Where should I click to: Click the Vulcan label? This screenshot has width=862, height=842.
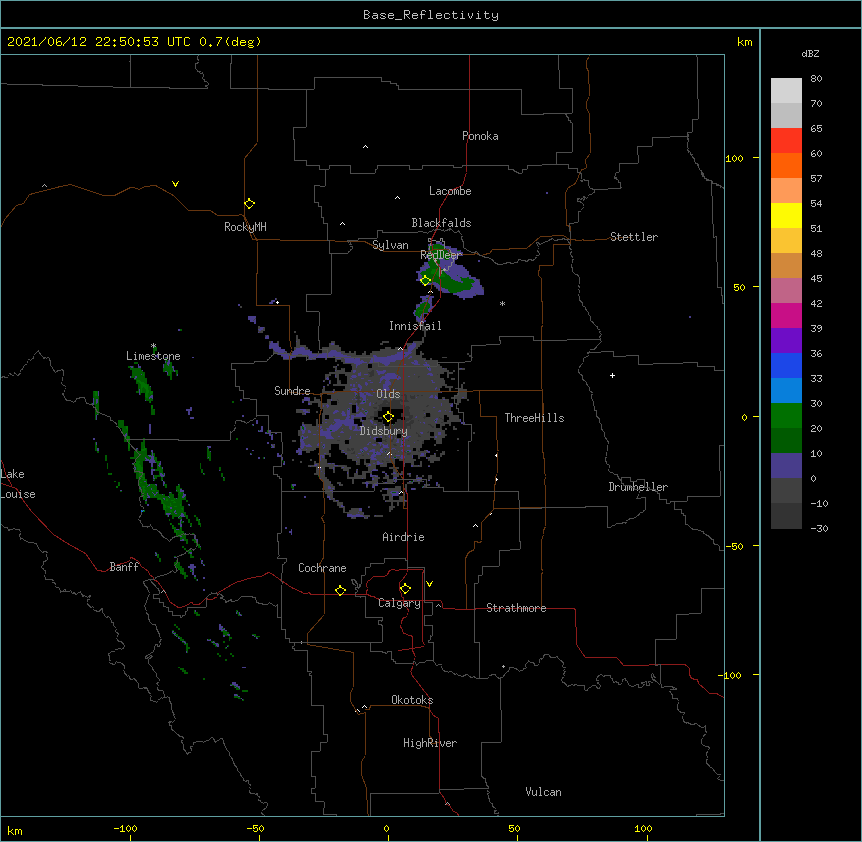coord(543,792)
